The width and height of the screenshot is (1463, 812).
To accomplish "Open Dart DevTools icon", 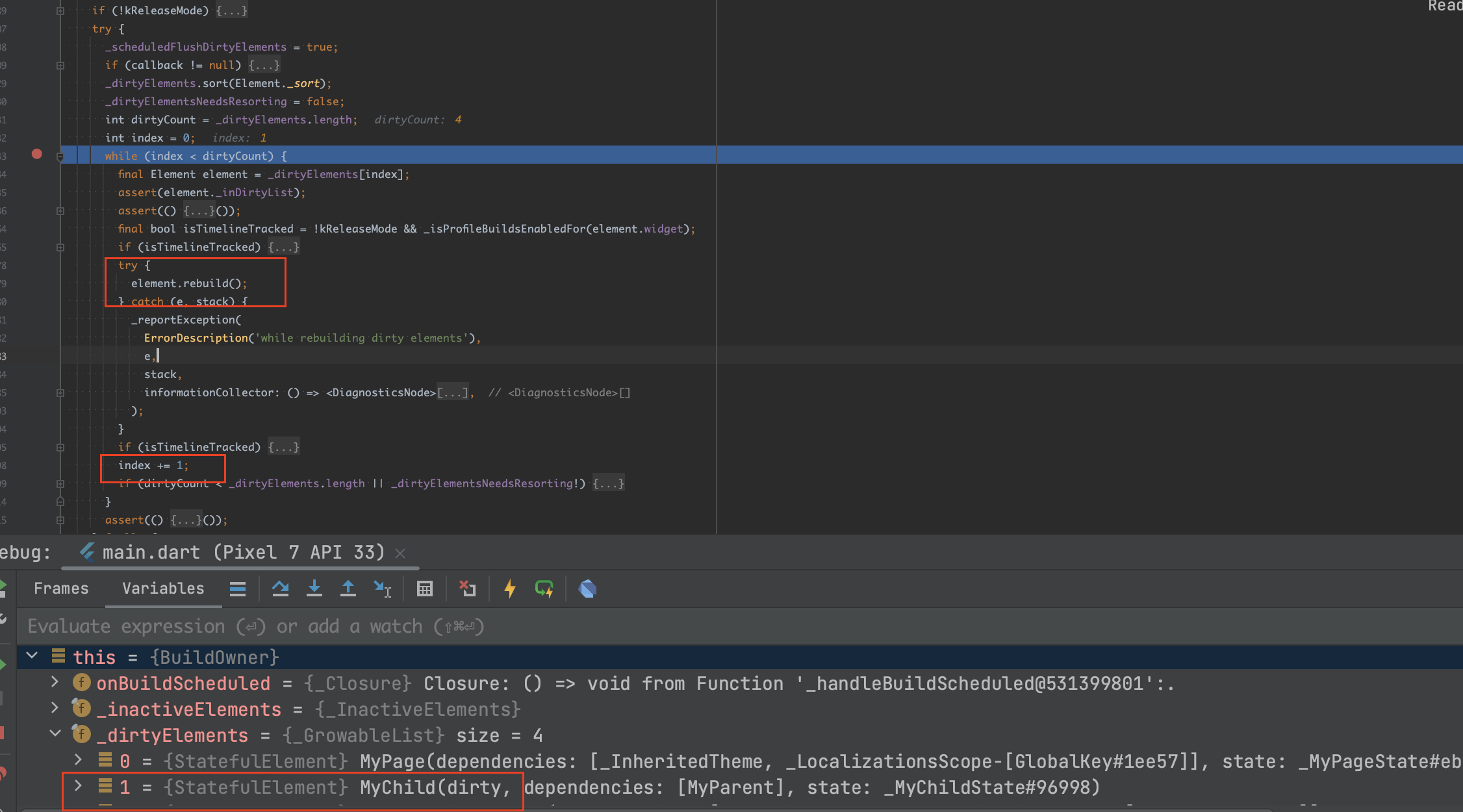I will coord(587,589).
